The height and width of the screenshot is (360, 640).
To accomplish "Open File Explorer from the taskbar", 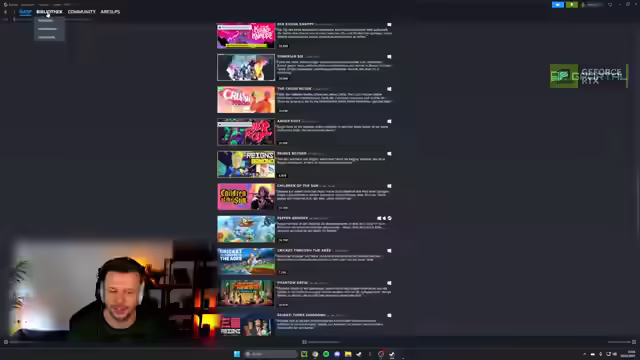I will coord(348,354).
